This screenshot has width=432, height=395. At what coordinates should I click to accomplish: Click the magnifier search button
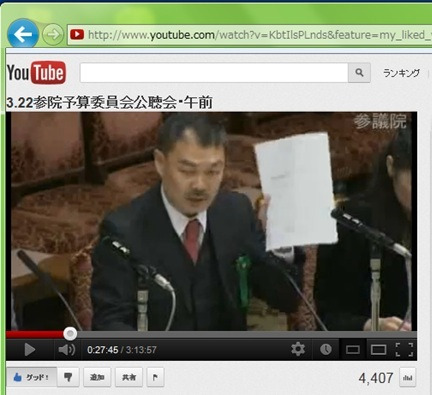(359, 72)
